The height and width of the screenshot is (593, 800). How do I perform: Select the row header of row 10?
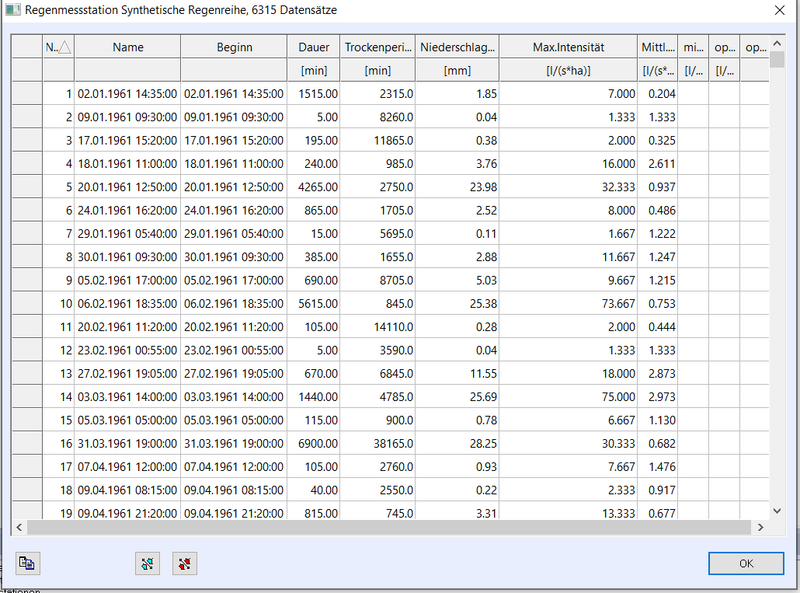[27, 304]
